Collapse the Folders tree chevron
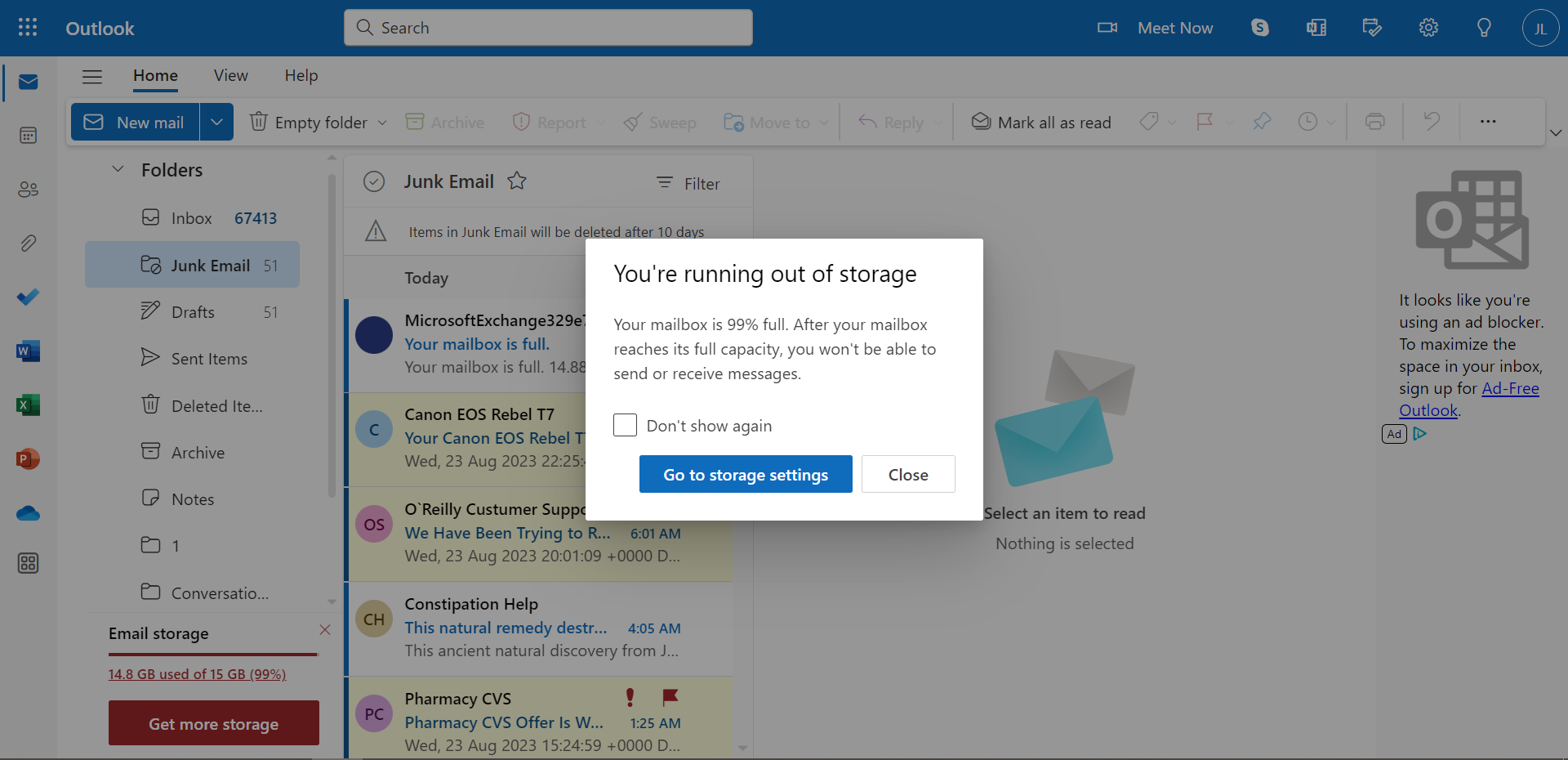The image size is (1568, 760). pos(118,169)
